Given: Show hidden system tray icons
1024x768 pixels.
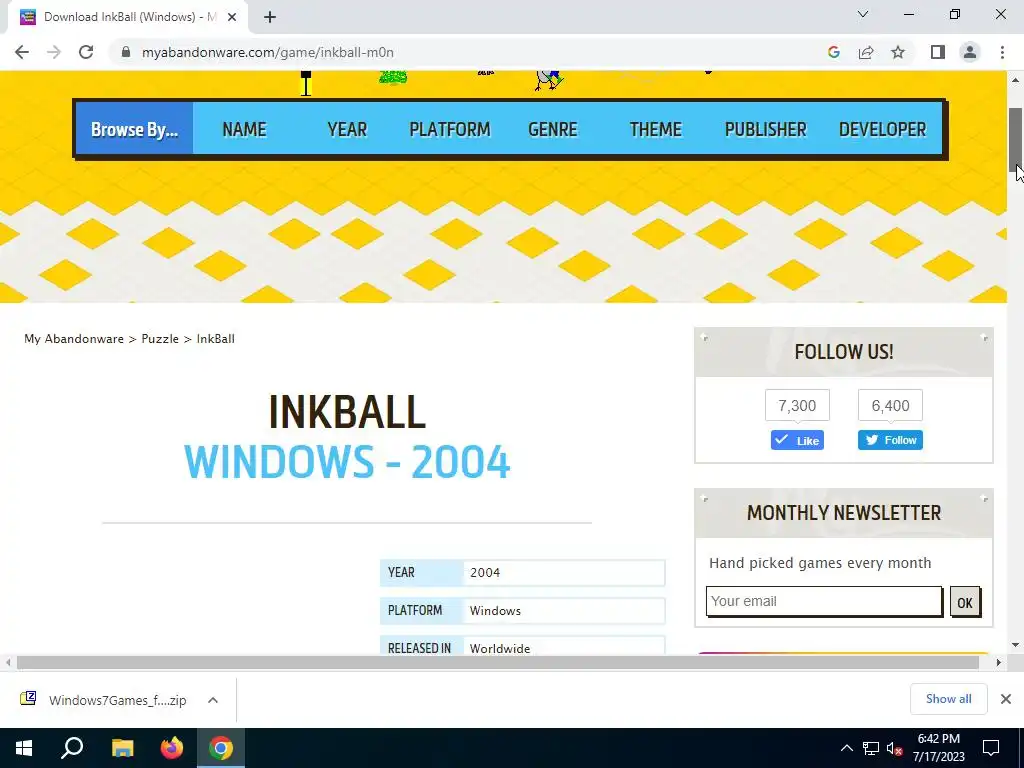Looking at the screenshot, I should tap(846, 748).
